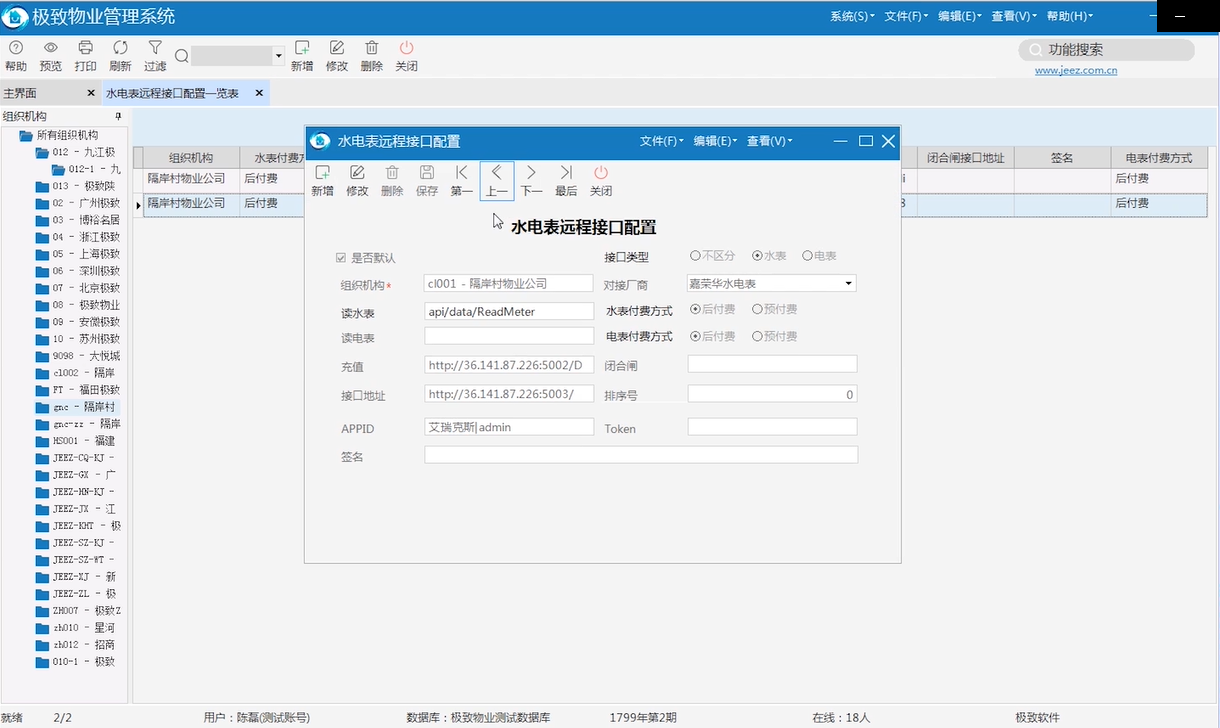
Task: Click dialog Delete (删除) icon
Action: tap(392, 173)
